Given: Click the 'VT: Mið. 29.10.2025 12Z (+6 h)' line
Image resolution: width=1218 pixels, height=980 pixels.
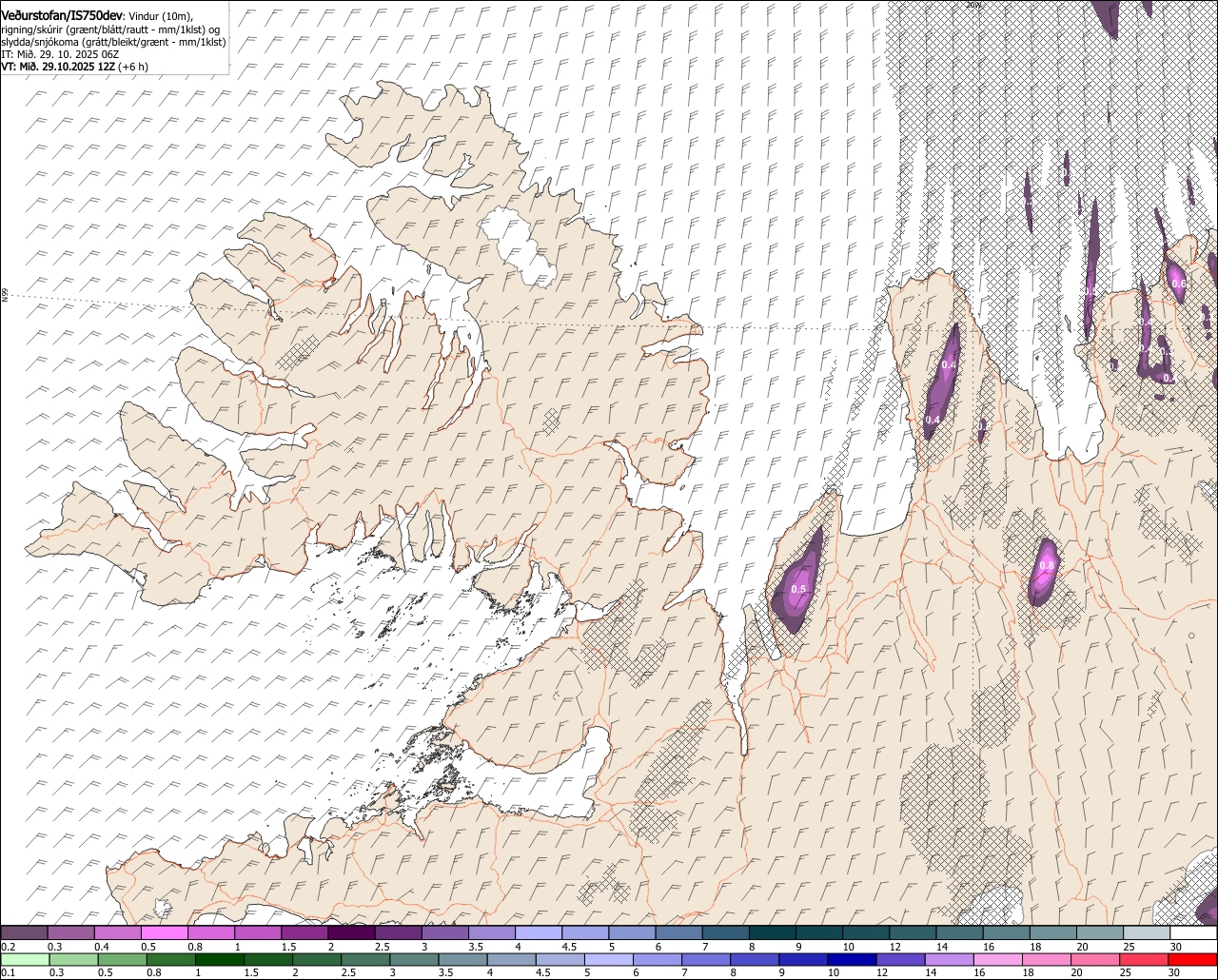Looking at the screenshot, I should (x=74, y=67).
